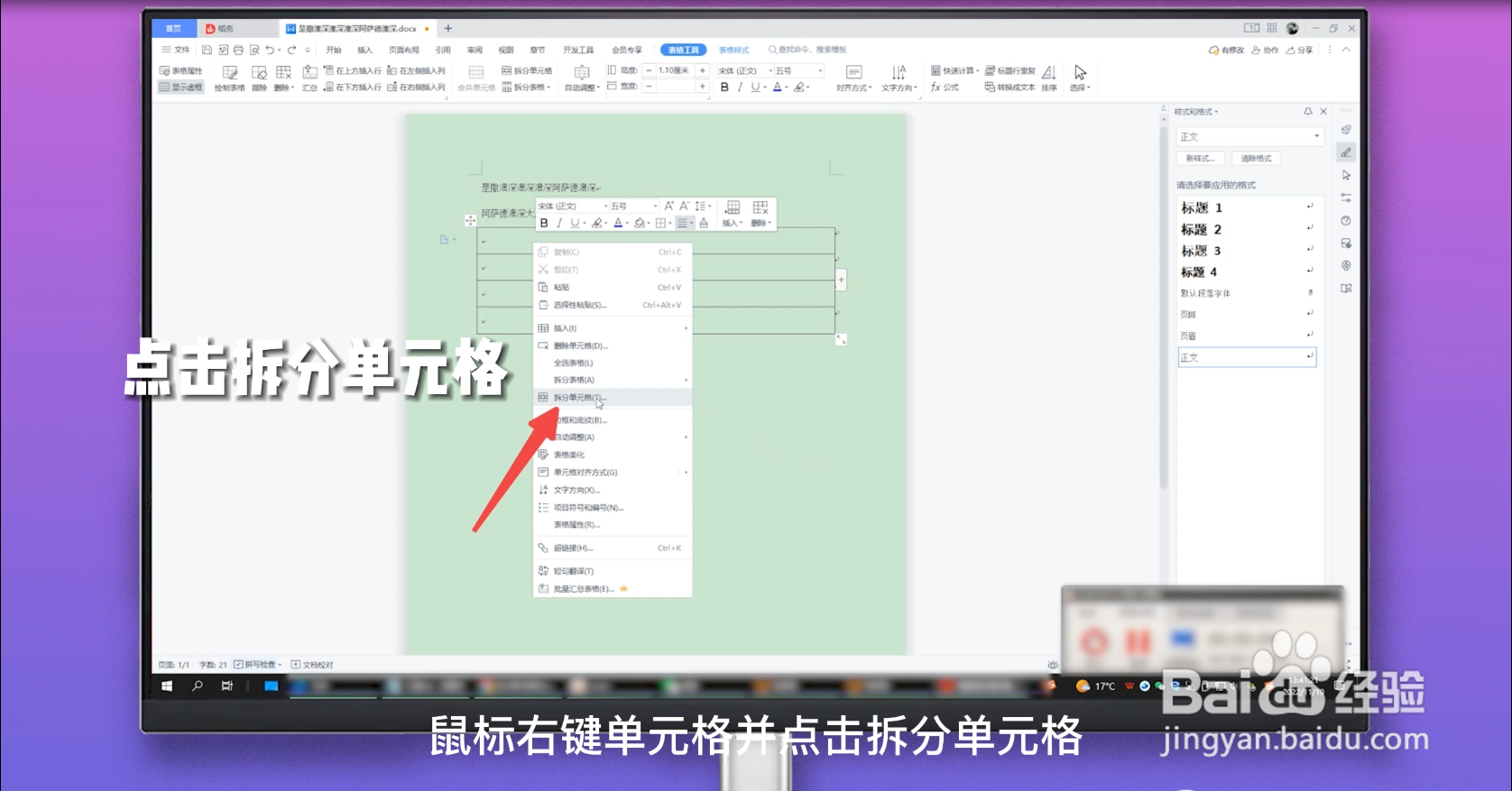Click font color A swatch in mini toolbar
This screenshot has width=1512, height=791.
[x=618, y=223]
